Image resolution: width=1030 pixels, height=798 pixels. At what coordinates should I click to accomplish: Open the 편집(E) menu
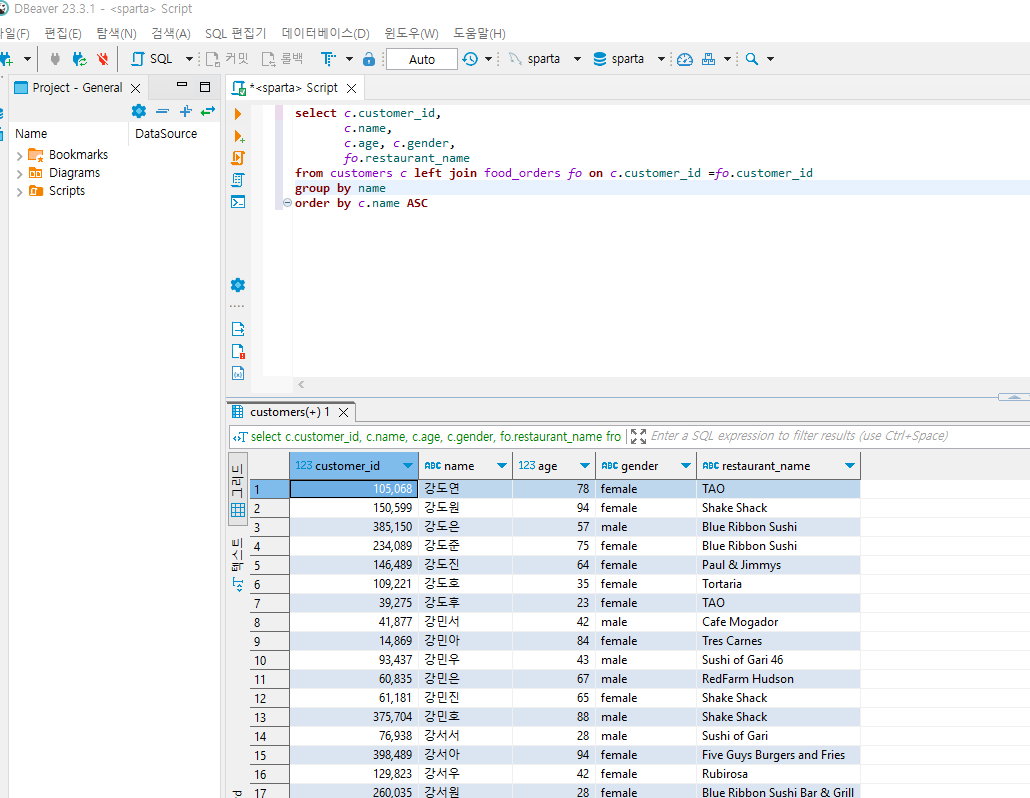[63, 33]
